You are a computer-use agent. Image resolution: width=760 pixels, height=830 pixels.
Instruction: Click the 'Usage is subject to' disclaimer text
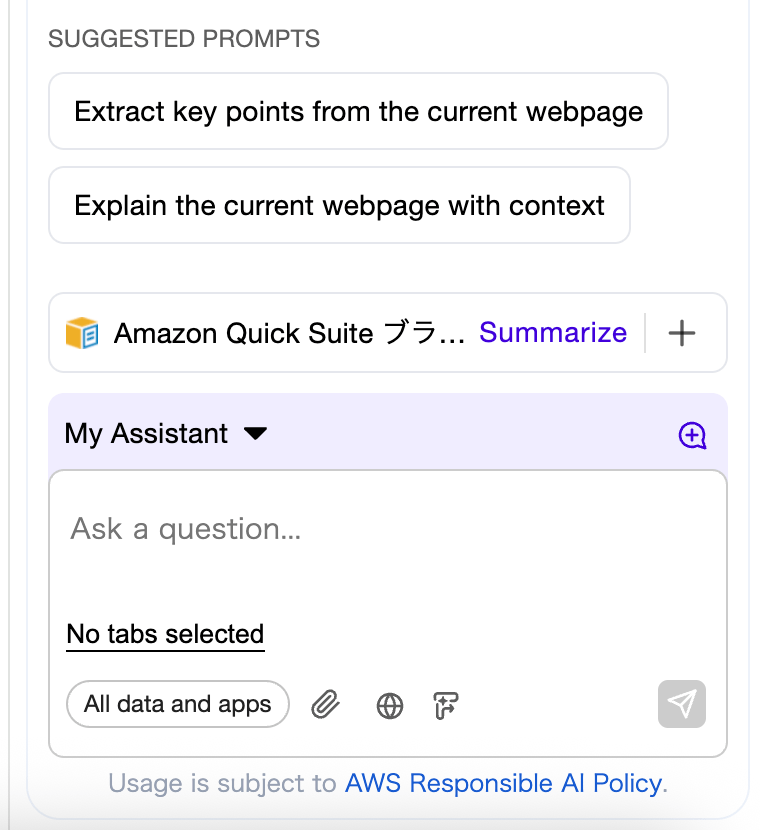(223, 783)
